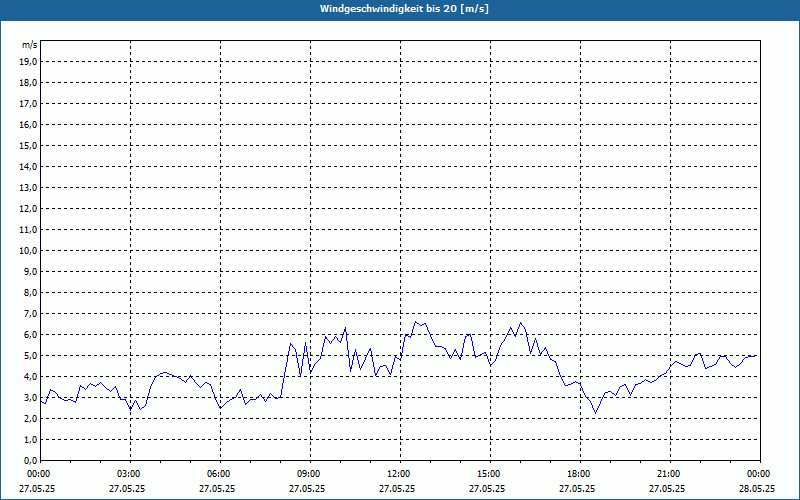800x500 pixels.
Task: Click the 1,0 y-axis label
Action: point(30,439)
